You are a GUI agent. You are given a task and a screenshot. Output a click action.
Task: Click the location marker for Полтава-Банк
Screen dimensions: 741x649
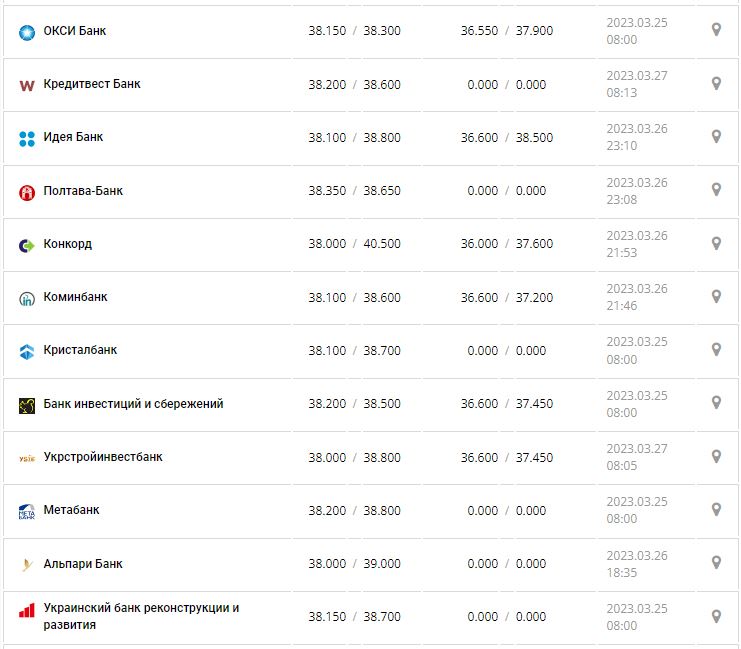pyautogui.click(x=716, y=189)
